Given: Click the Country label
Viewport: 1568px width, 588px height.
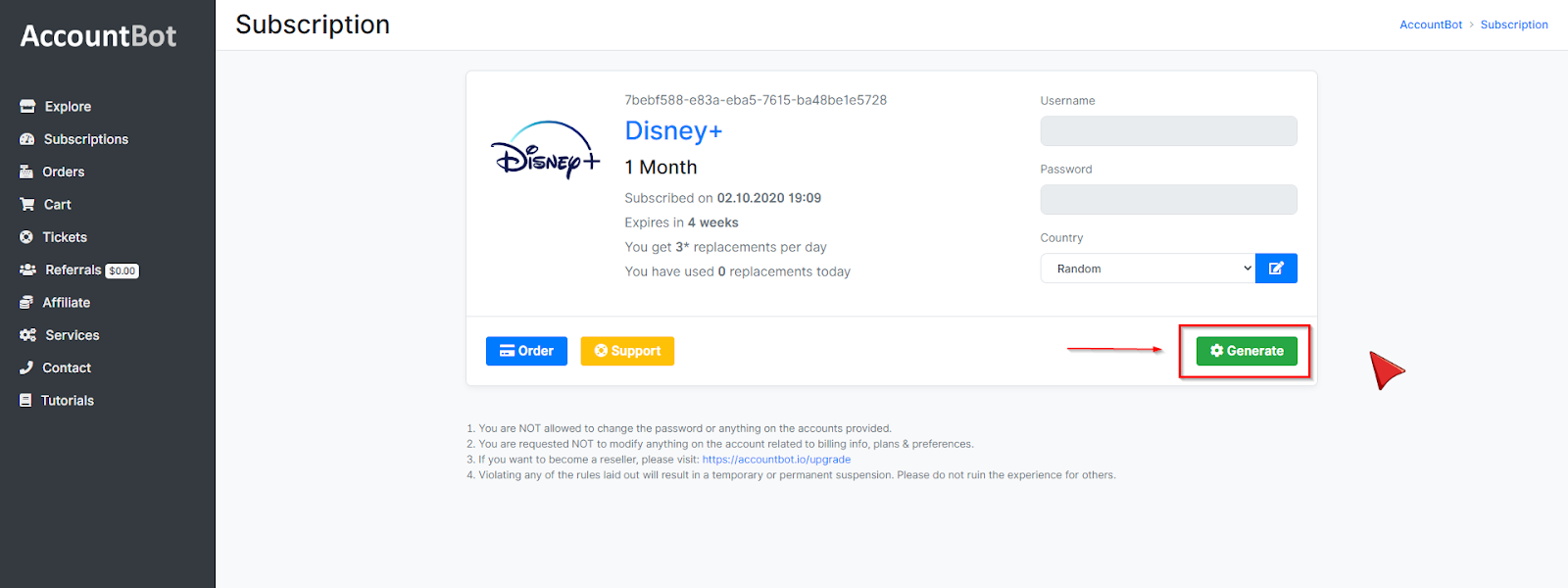Looking at the screenshot, I should 1061,238.
